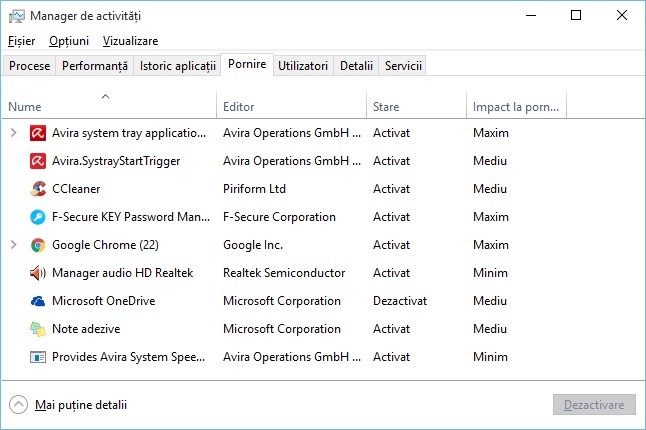This screenshot has height=430, width=646.
Task: Click the Mai puține detalii link
Action: coord(81,405)
